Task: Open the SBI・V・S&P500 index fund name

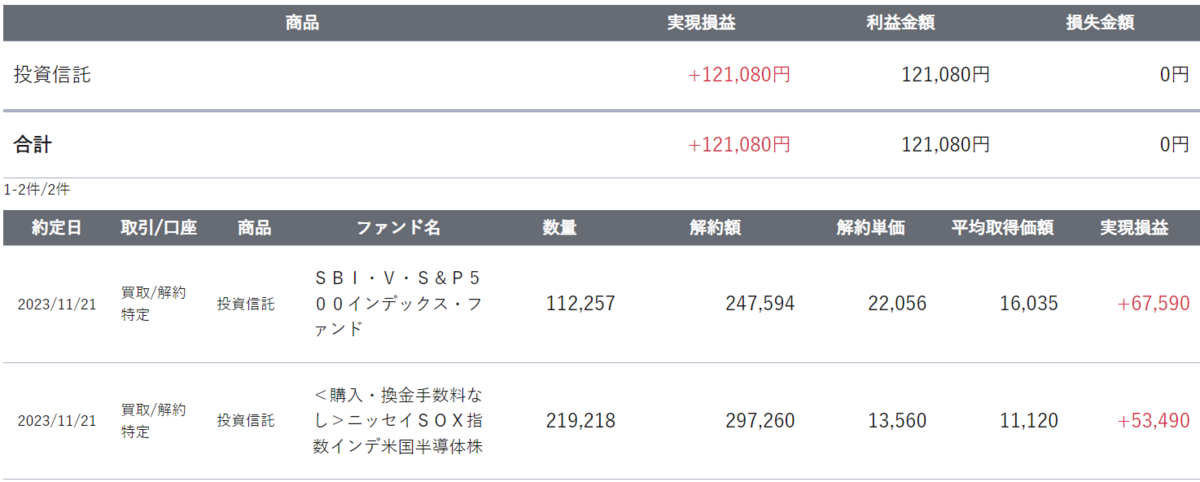Action: click(x=398, y=303)
